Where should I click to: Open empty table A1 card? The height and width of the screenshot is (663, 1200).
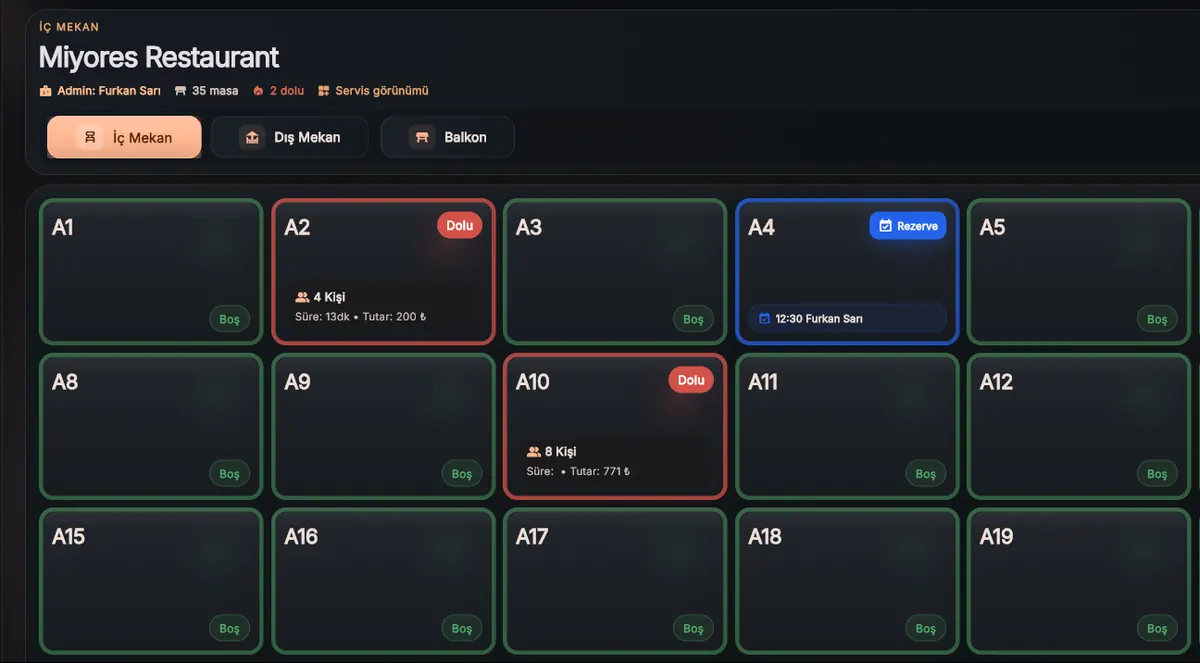[151, 272]
